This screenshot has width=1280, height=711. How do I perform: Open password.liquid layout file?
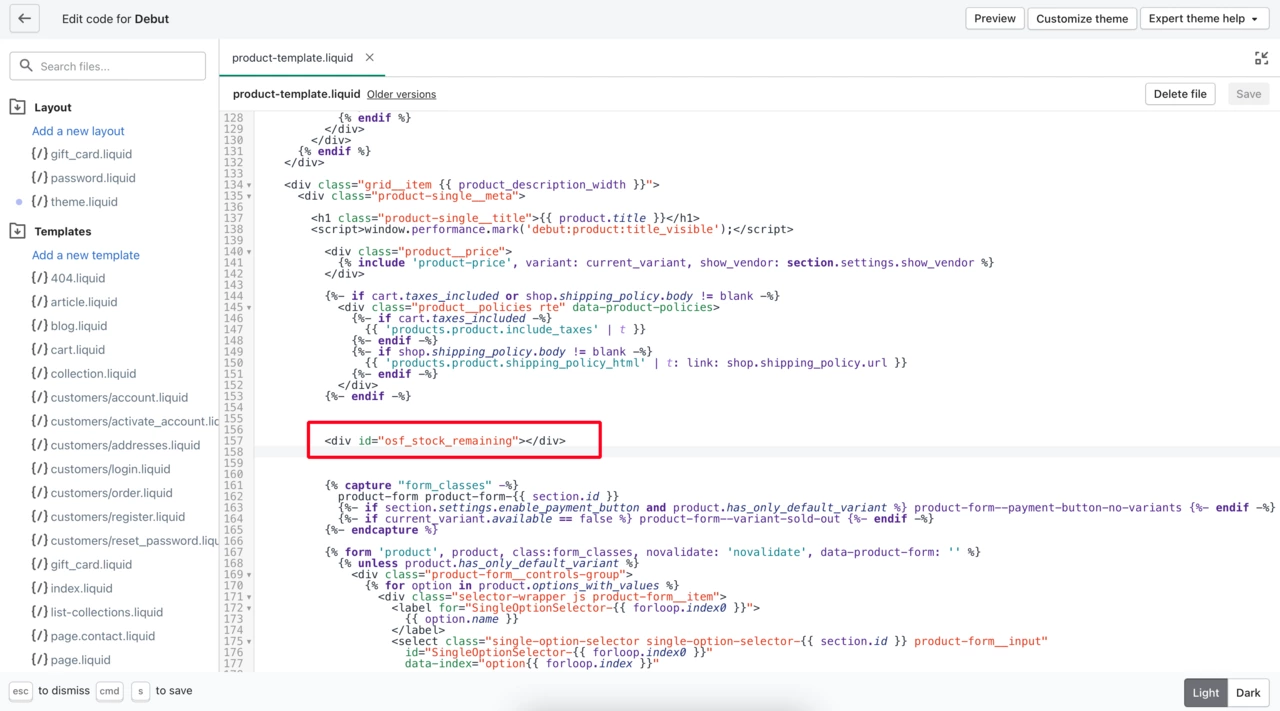[x=93, y=178]
